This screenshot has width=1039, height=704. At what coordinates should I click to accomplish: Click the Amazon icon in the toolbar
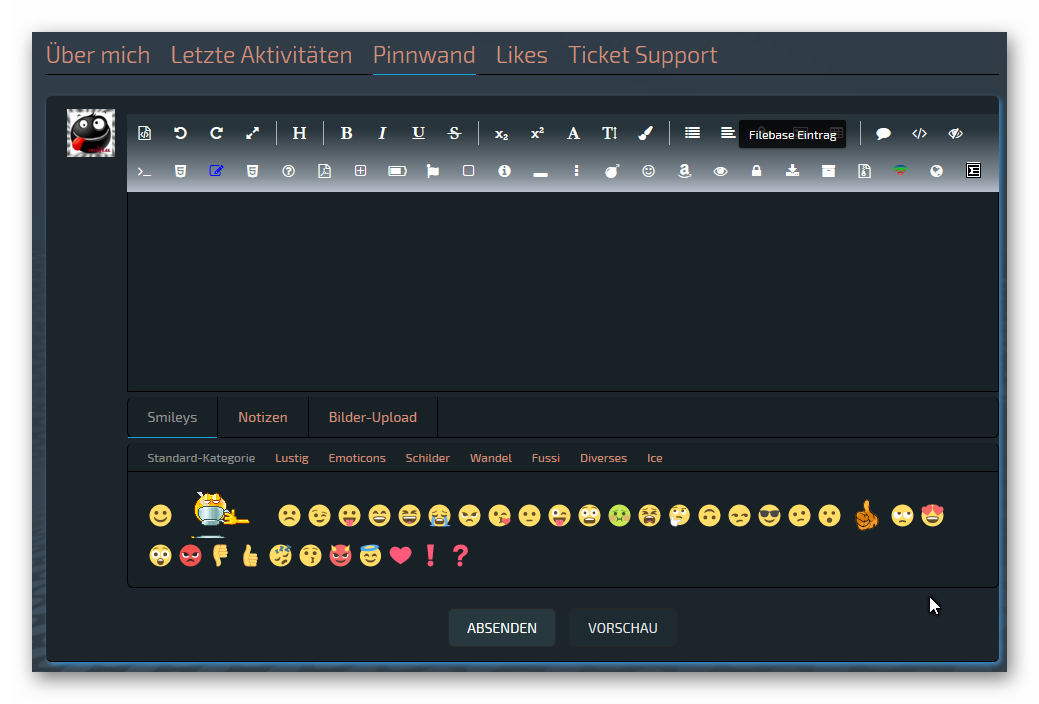coord(684,171)
